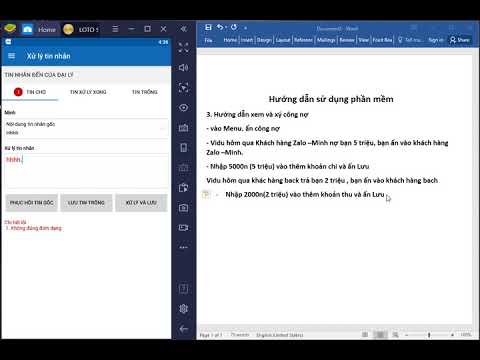
Task: Switch to Web Layout view icon
Action: pyautogui.click(x=395, y=334)
